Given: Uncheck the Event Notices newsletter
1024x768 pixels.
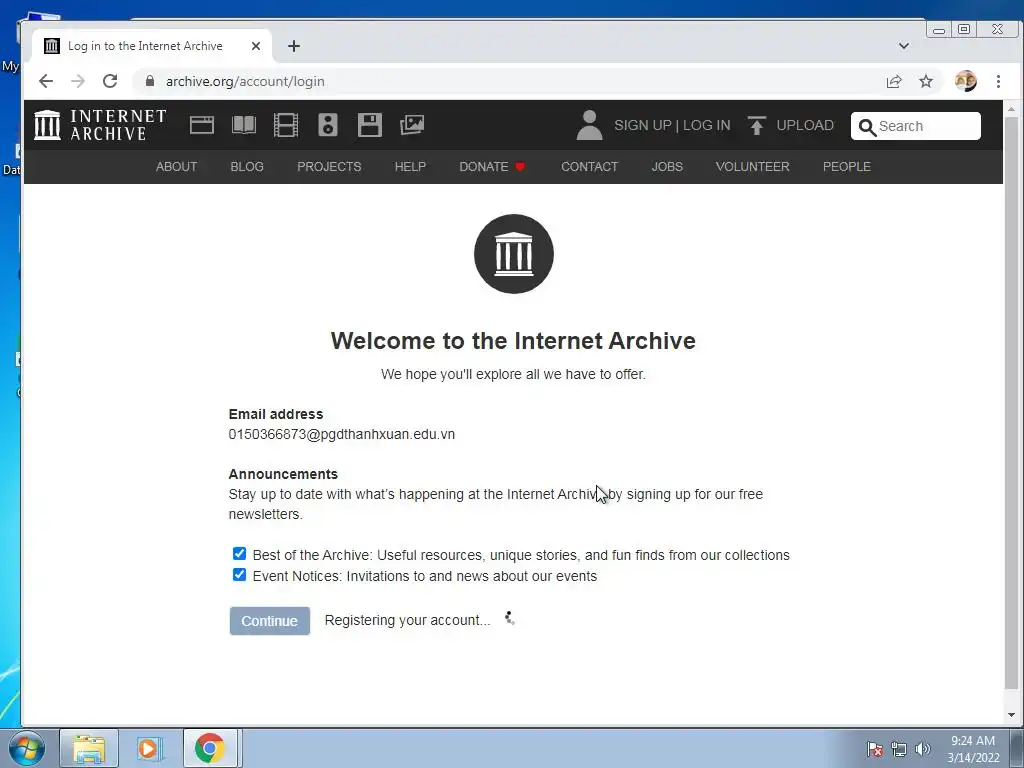Looking at the screenshot, I should pos(240,575).
